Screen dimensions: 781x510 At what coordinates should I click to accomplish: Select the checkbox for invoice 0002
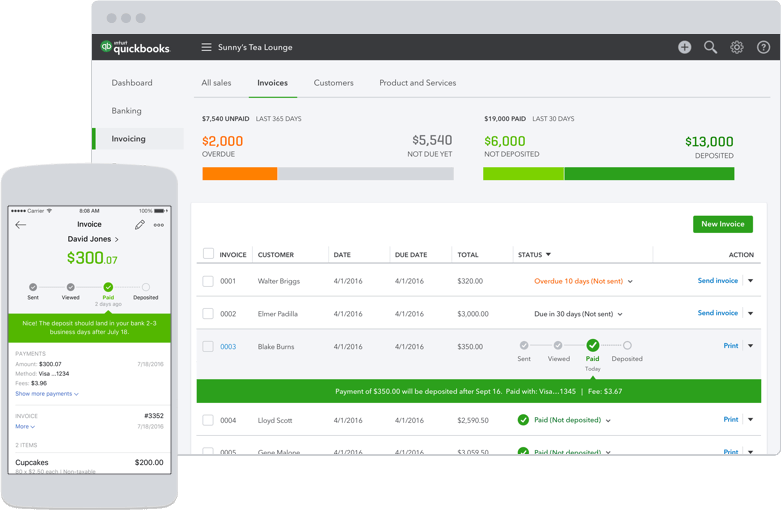(x=208, y=314)
